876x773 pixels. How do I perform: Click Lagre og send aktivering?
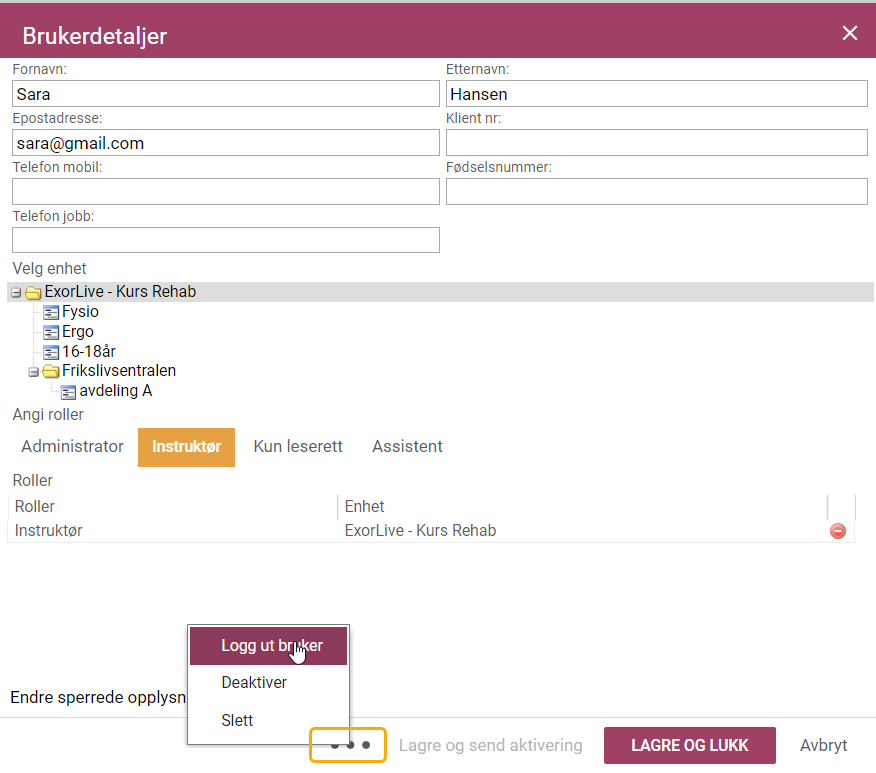pyautogui.click(x=491, y=746)
